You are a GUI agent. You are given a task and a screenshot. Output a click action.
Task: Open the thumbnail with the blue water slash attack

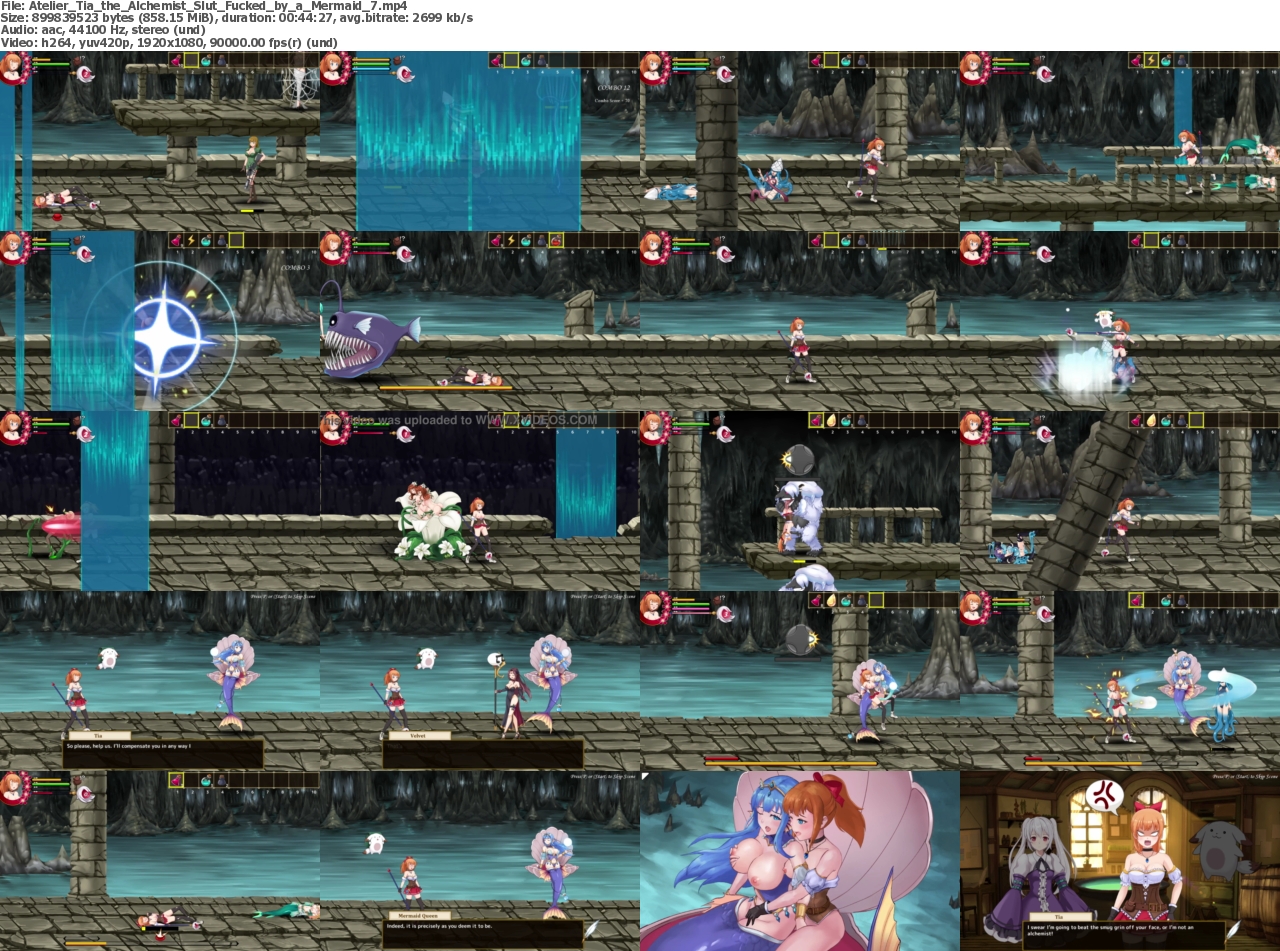(x=1120, y=681)
